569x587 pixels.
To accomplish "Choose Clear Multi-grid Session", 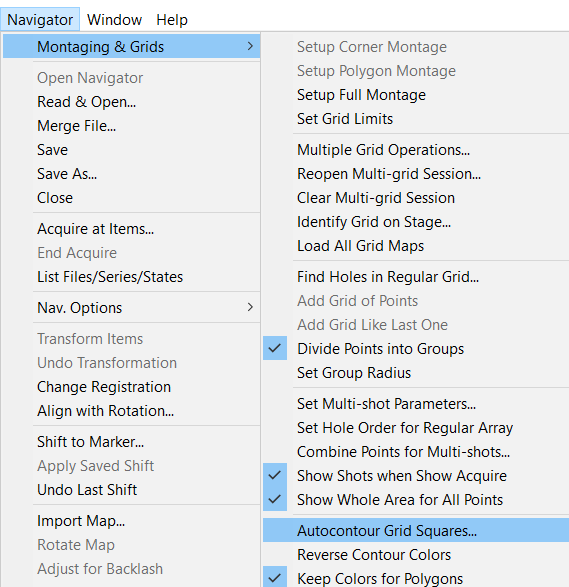I will pyautogui.click(x=416, y=198).
